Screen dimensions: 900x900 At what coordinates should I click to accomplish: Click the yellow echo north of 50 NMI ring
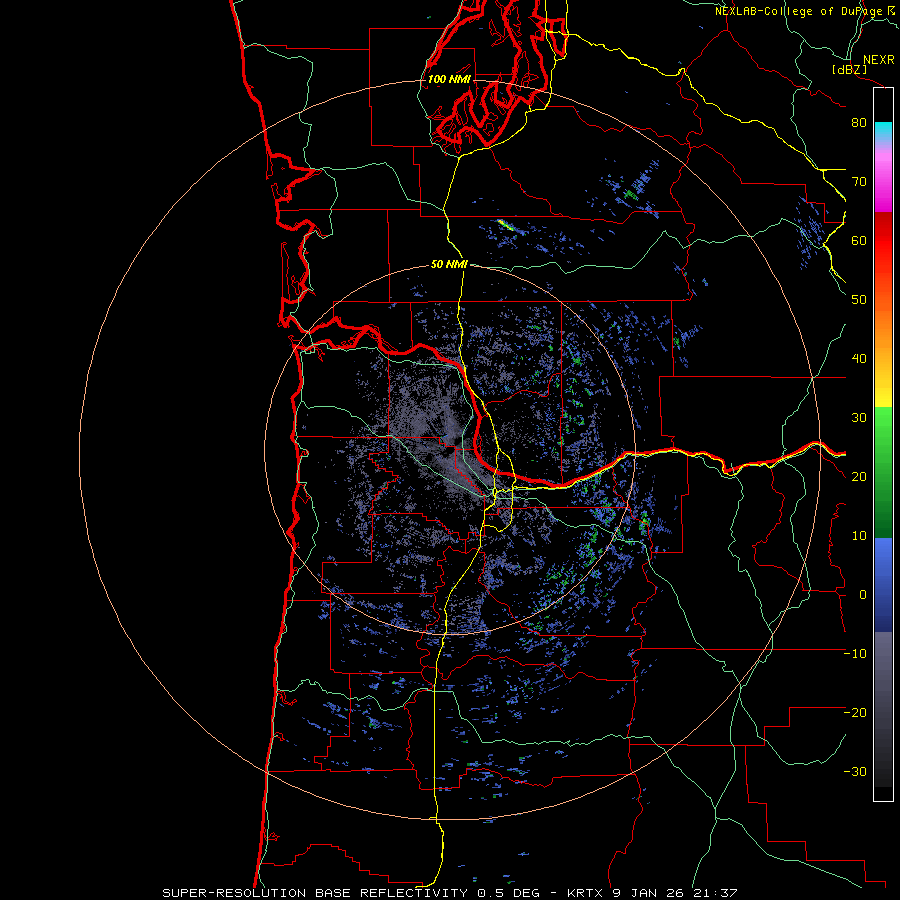tap(506, 225)
